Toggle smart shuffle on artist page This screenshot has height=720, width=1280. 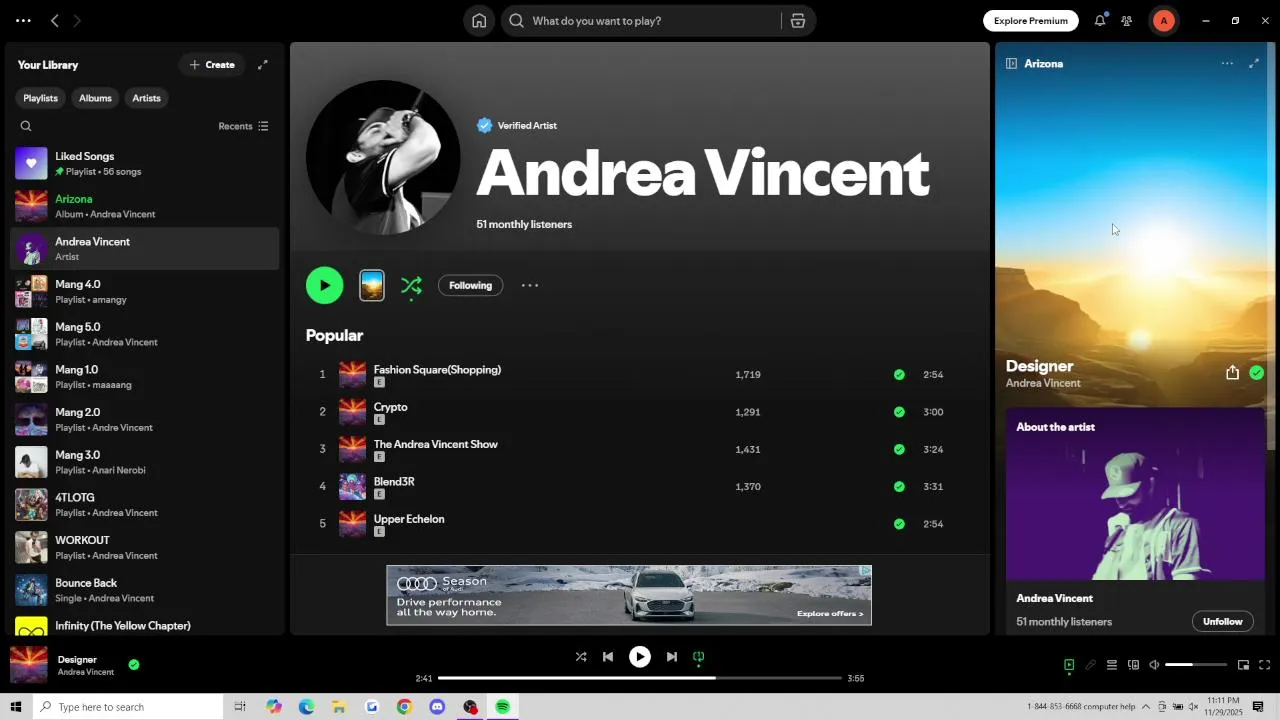(x=411, y=286)
